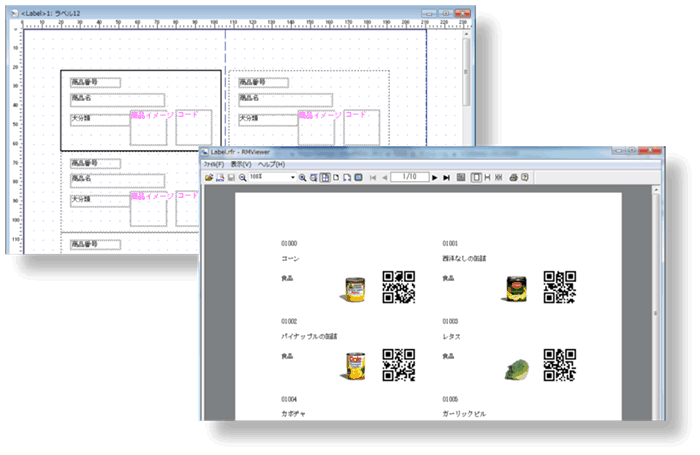
Task: Click the save icon in RMViewer toolbar
Action: [231, 177]
